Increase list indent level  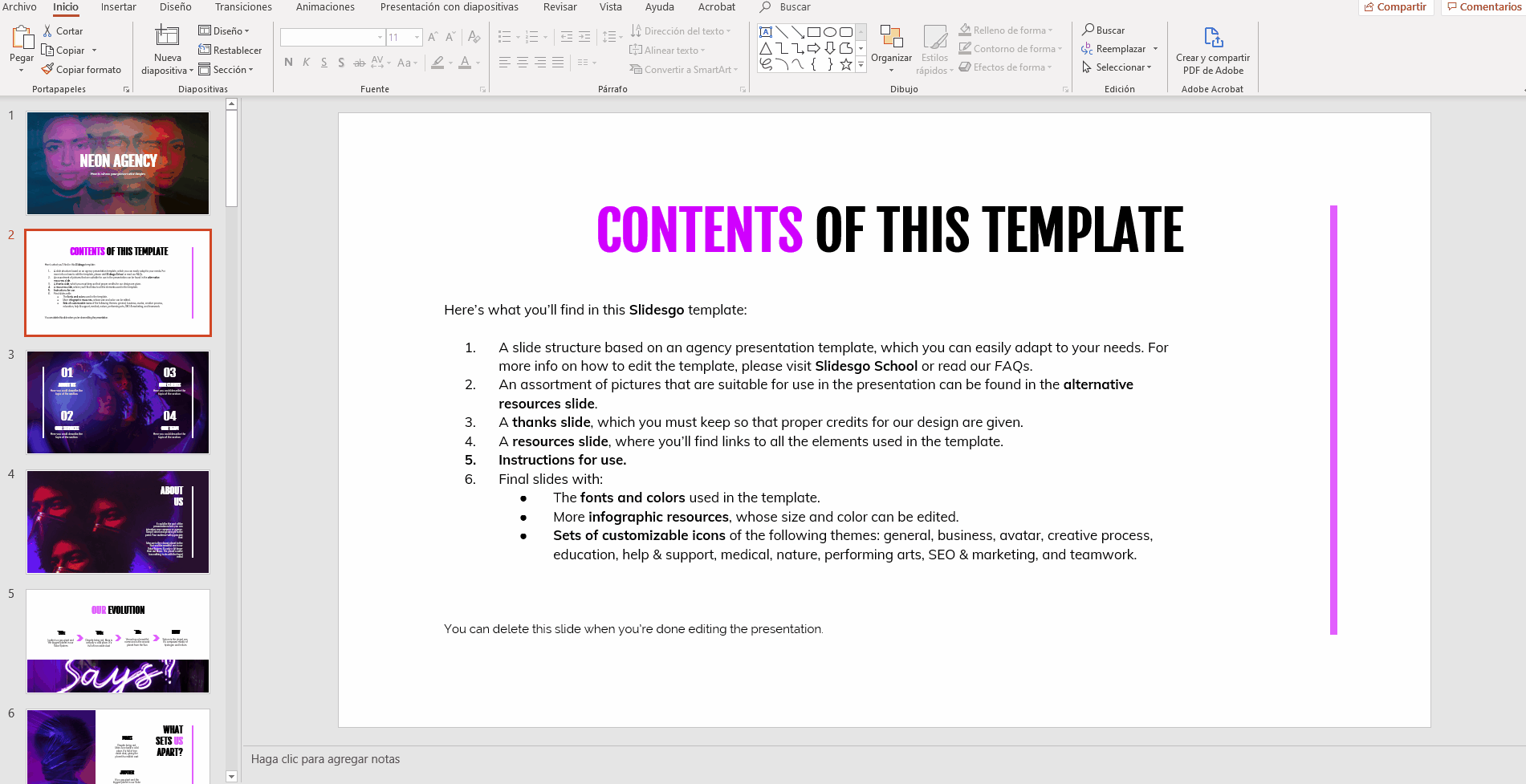coord(584,37)
